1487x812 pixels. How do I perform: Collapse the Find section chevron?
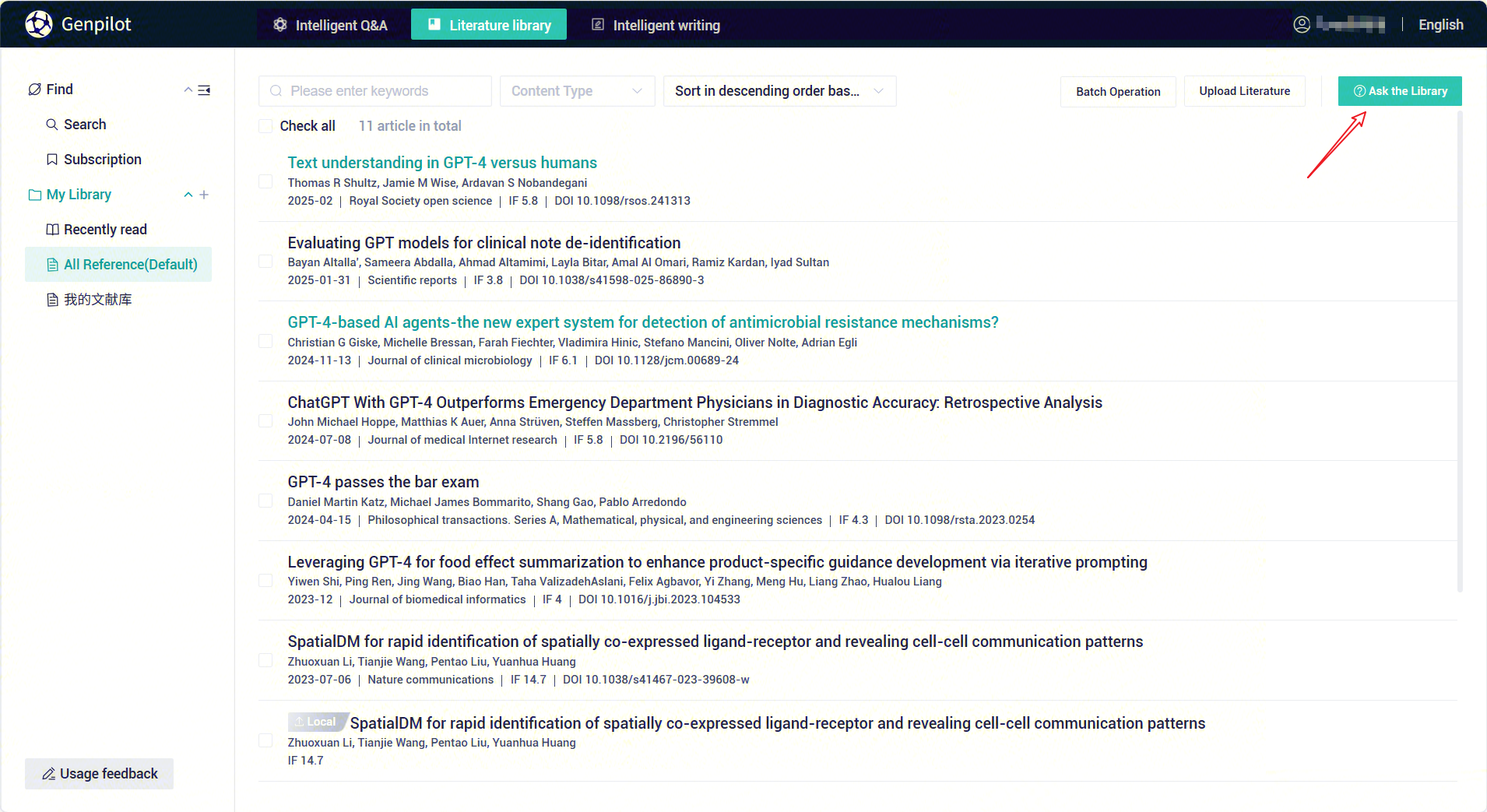pos(188,90)
